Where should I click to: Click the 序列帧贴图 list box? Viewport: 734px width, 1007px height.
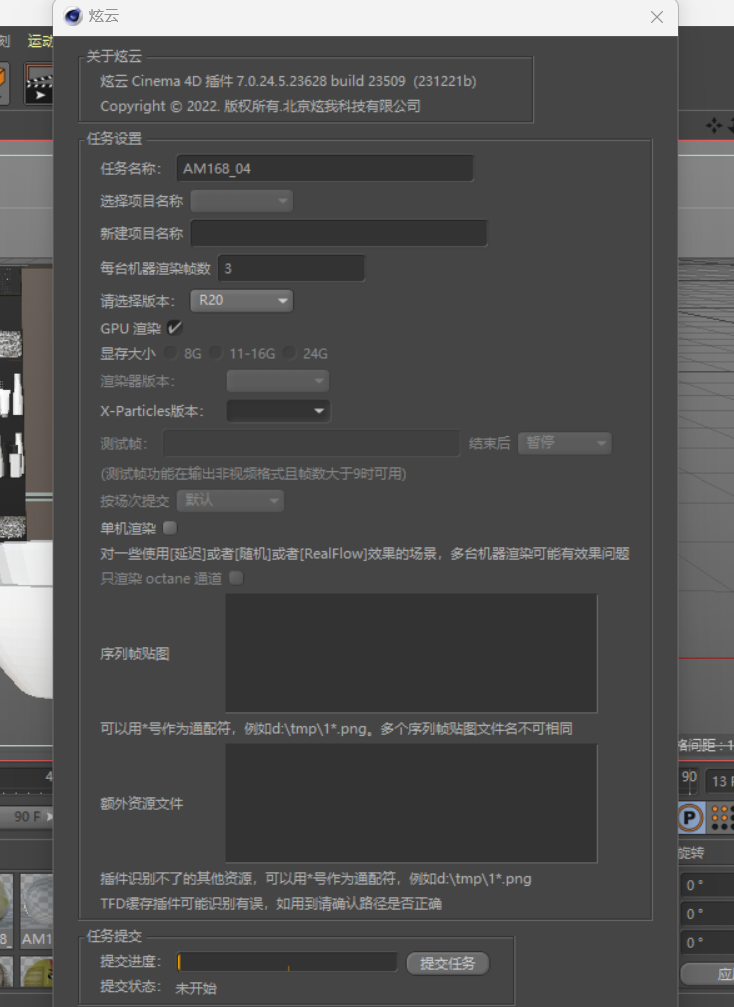(x=411, y=653)
